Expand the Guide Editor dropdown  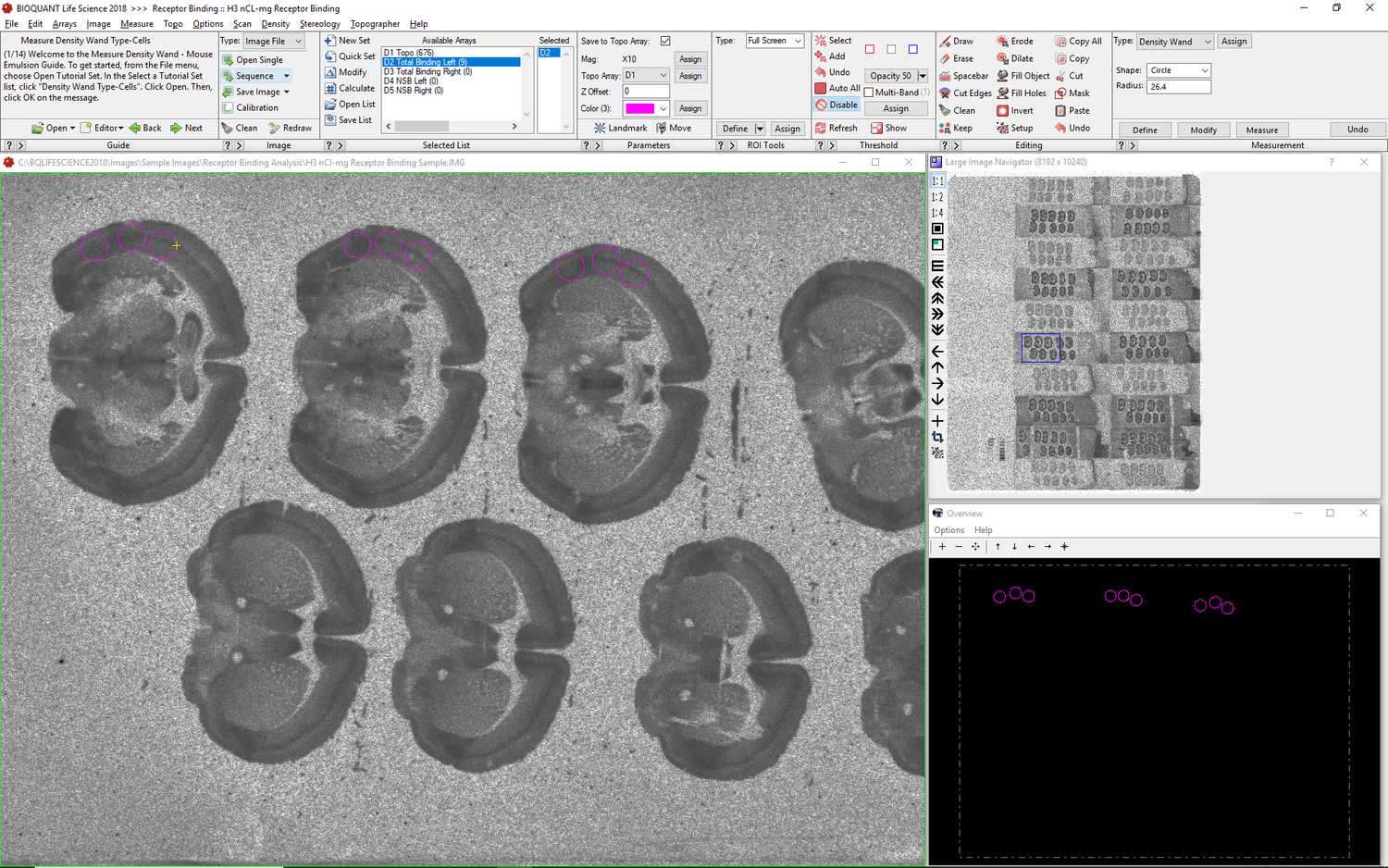(120, 129)
